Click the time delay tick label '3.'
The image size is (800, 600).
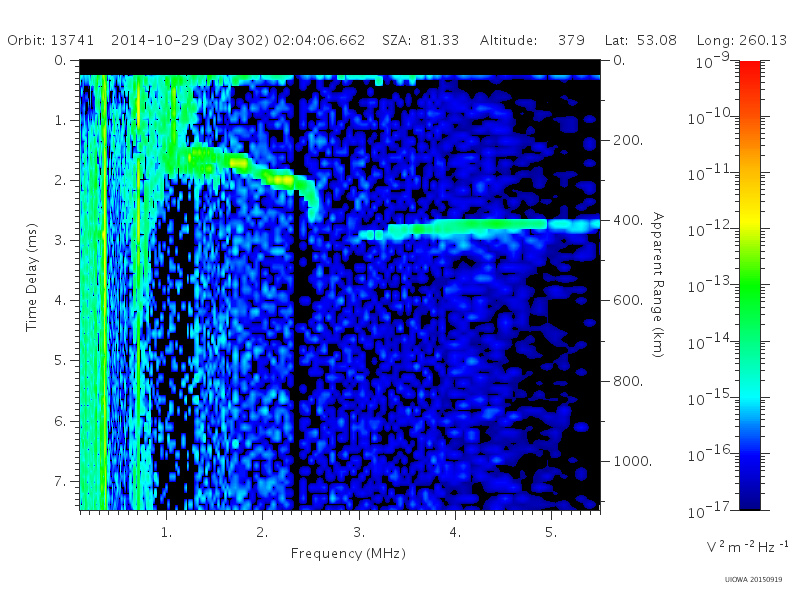[x=60, y=240]
